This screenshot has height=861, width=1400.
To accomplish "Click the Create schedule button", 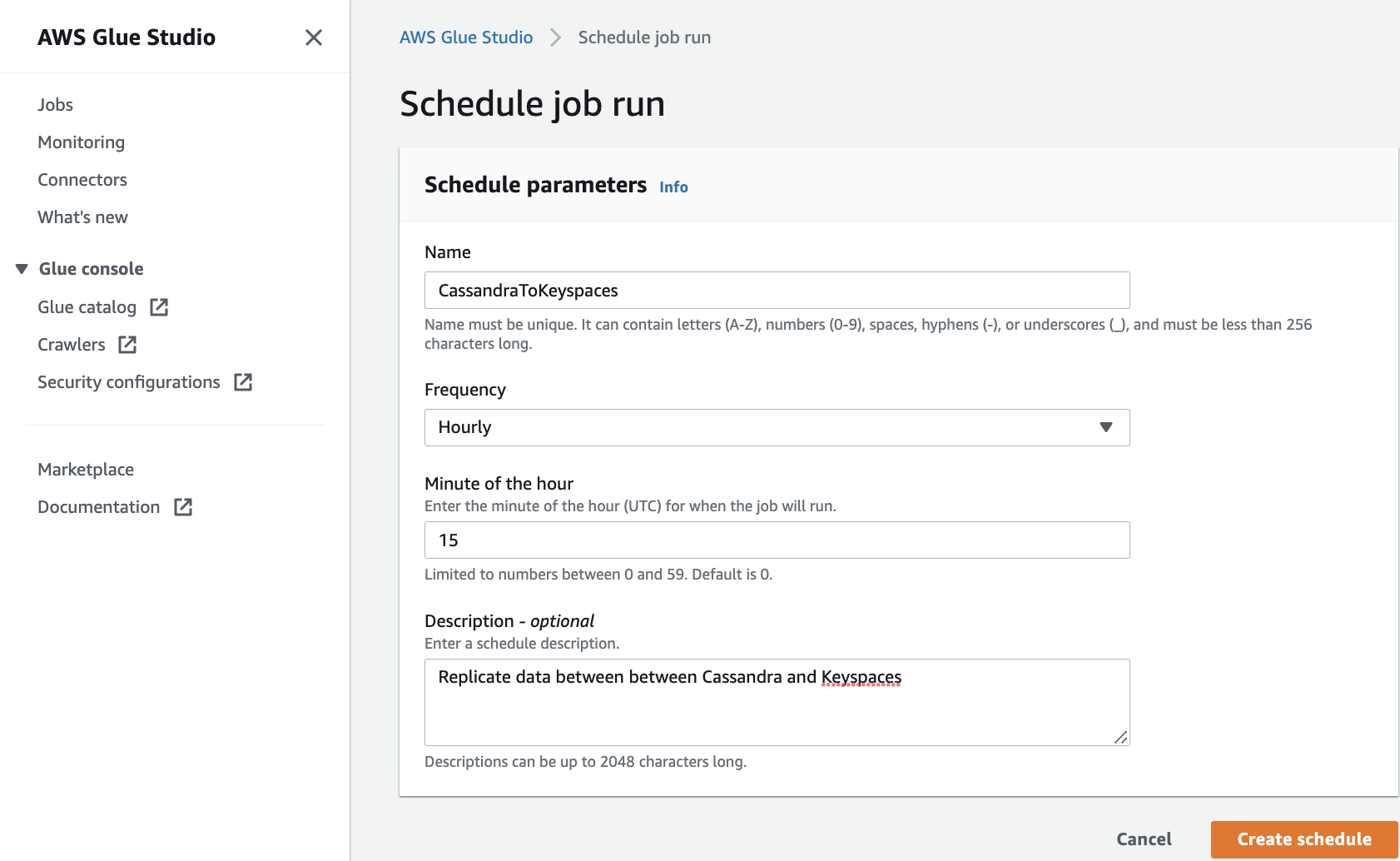I will (1304, 839).
